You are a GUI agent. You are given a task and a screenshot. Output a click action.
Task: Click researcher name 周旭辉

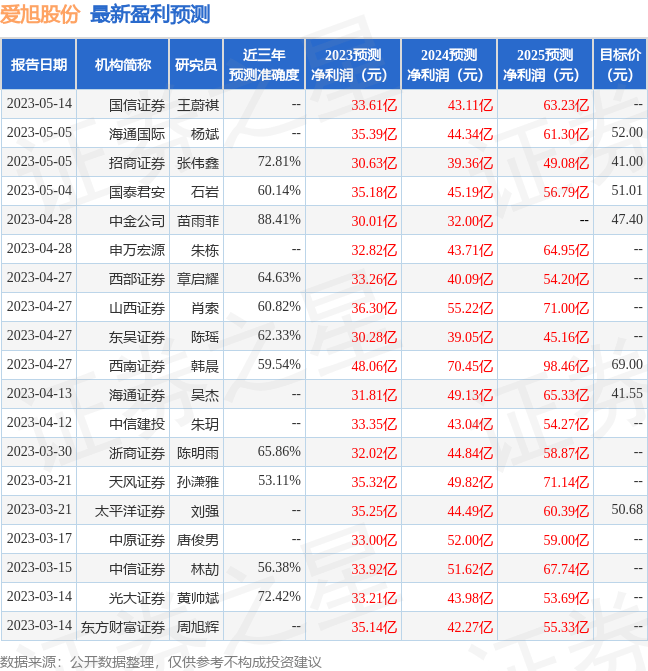coord(198,627)
